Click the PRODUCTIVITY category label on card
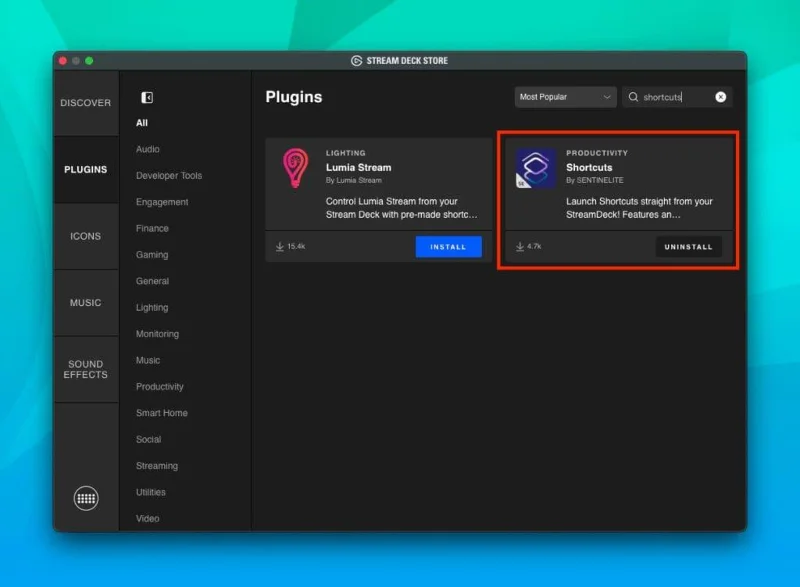The height and width of the screenshot is (587, 800). coord(597,153)
